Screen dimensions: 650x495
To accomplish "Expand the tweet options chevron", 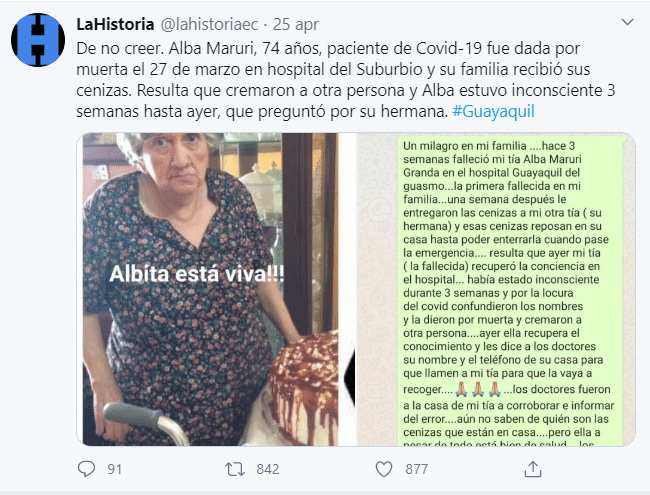I will coord(627,22).
